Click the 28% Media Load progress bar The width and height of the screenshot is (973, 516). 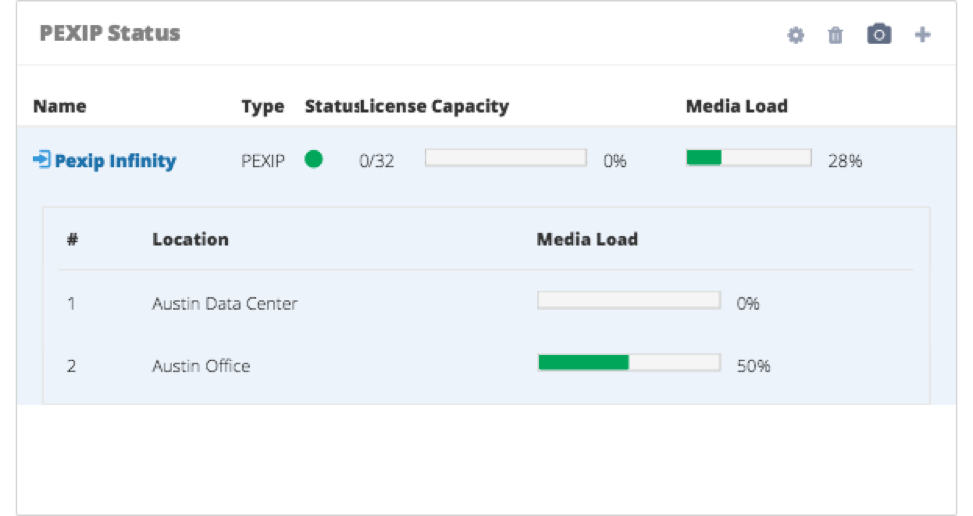pos(749,158)
